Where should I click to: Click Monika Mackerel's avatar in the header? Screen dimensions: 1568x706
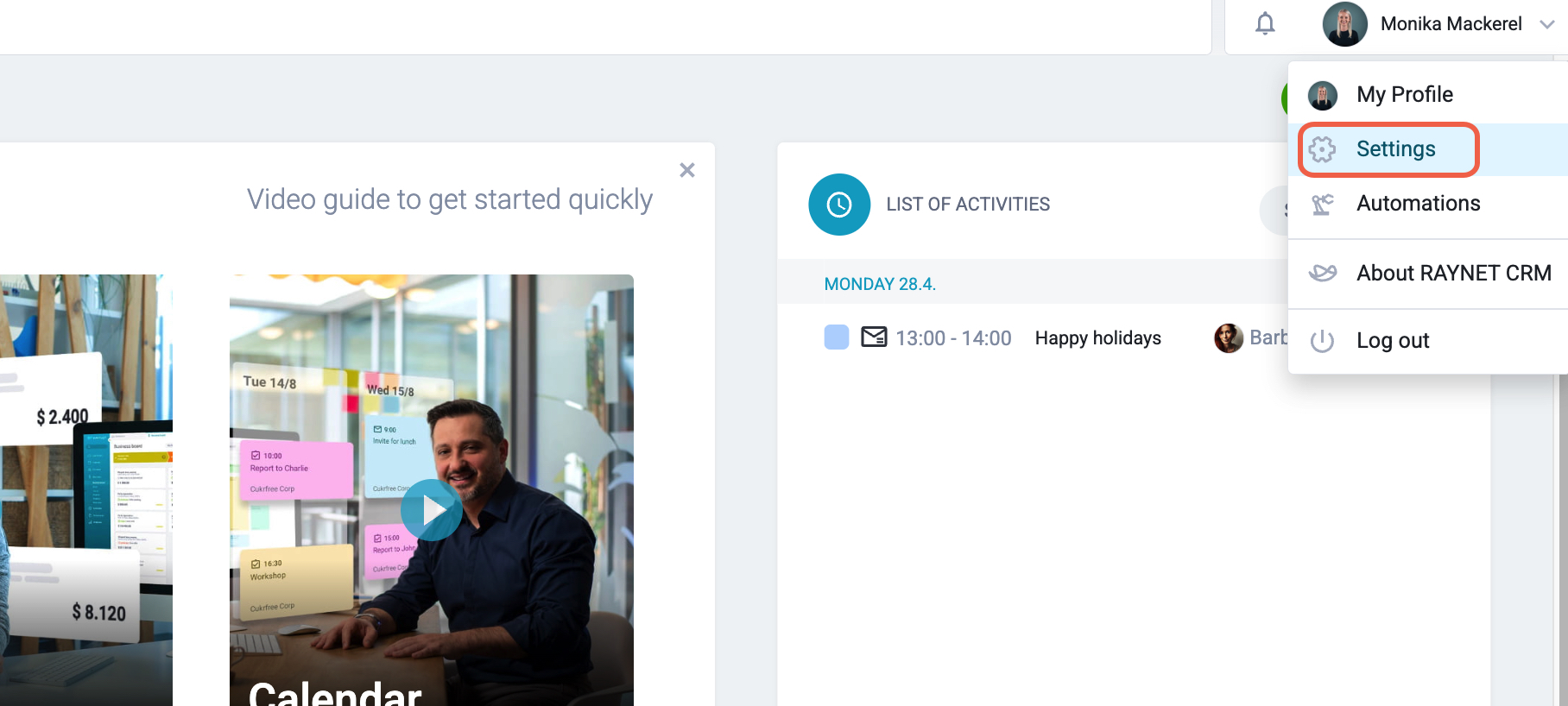(x=1344, y=24)
